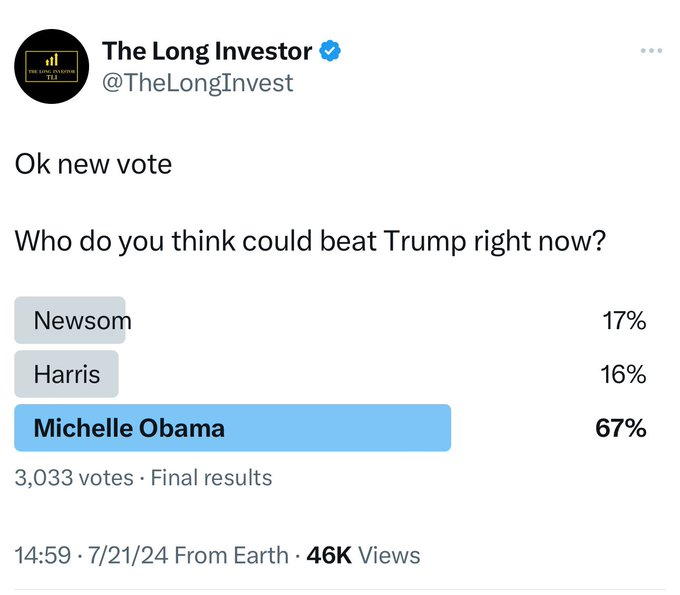Click the blue verified checkmark badge
The height and width of the screenshot is (595, 680).
tap(331, 50)
